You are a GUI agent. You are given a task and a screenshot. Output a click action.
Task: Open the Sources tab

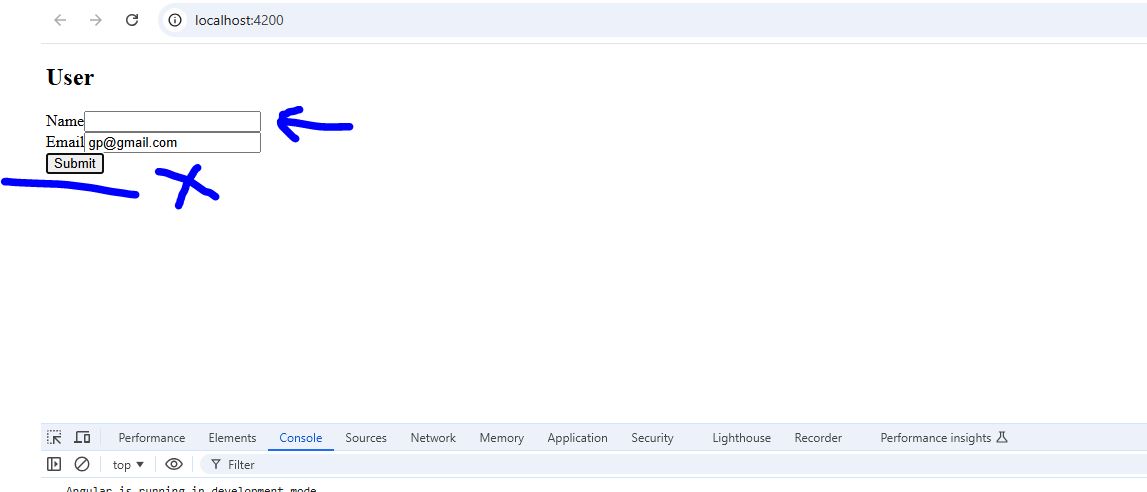tap(366, 438)
